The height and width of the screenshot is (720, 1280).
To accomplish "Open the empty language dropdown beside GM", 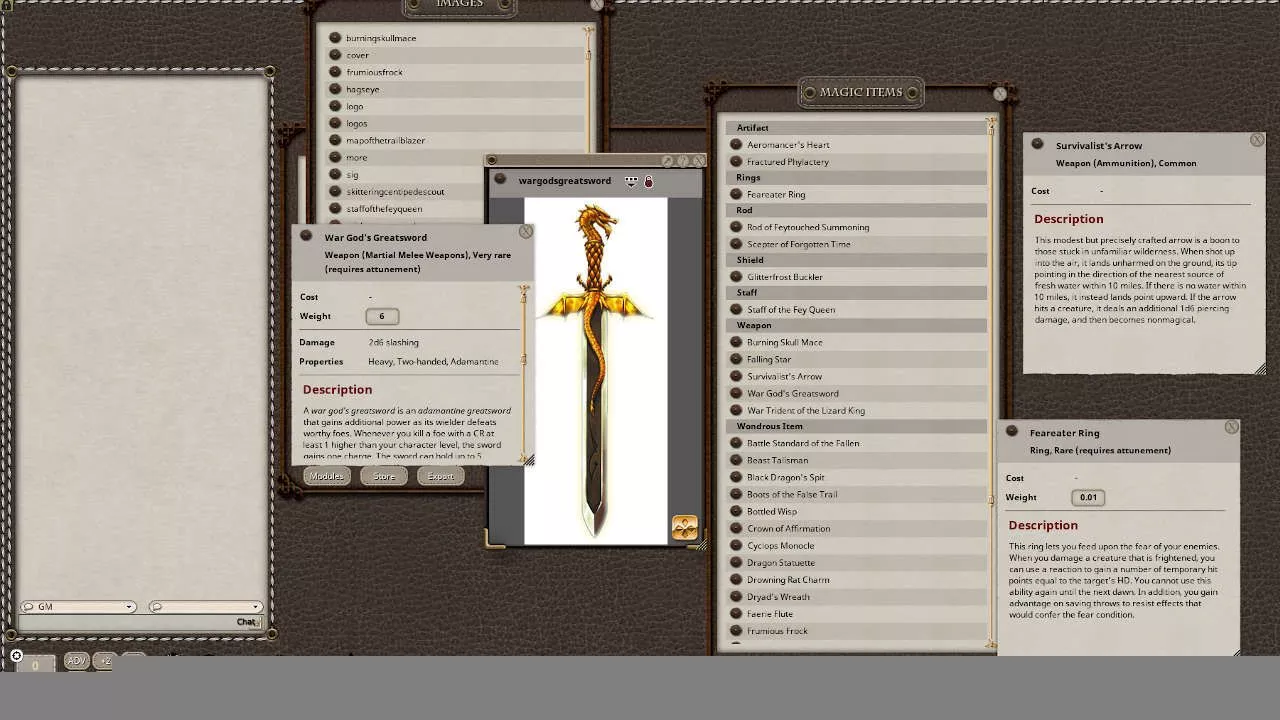I will [205, 607].
